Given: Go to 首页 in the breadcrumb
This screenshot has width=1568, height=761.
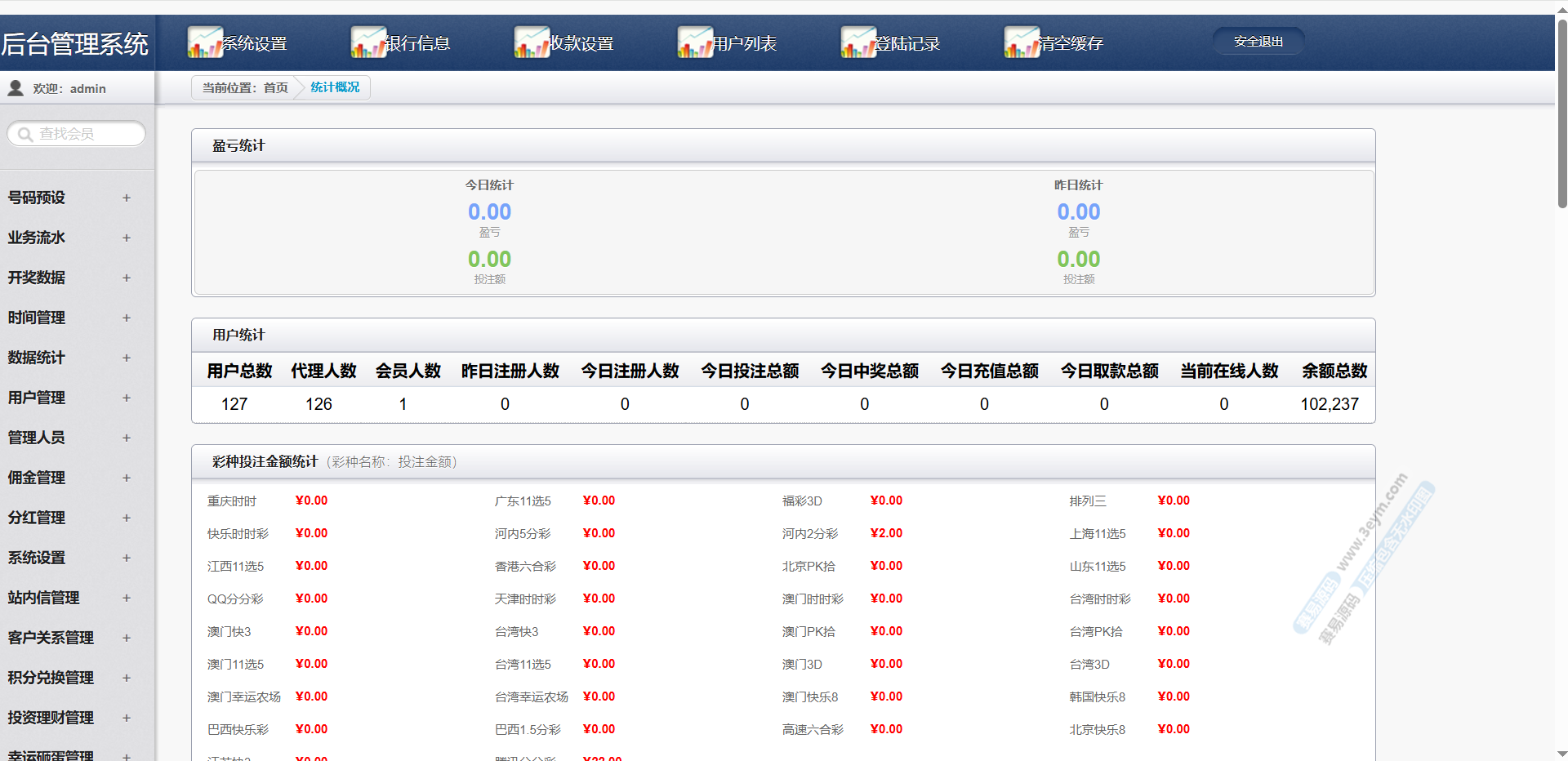Looking at the screenshot, I should pyautogui.click(x=275, y=87).
